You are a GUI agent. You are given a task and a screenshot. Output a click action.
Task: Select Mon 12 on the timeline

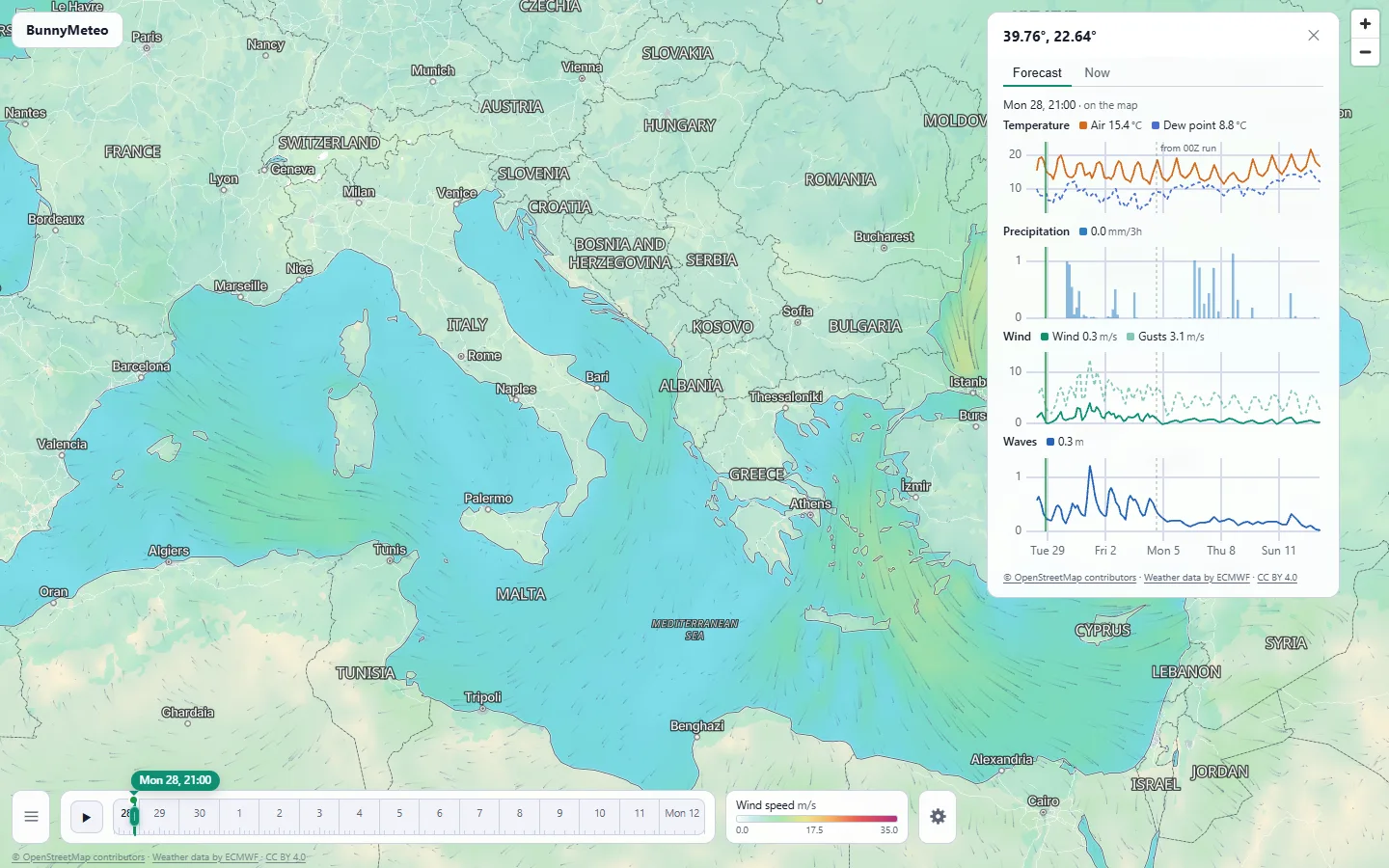coord(682,814)
